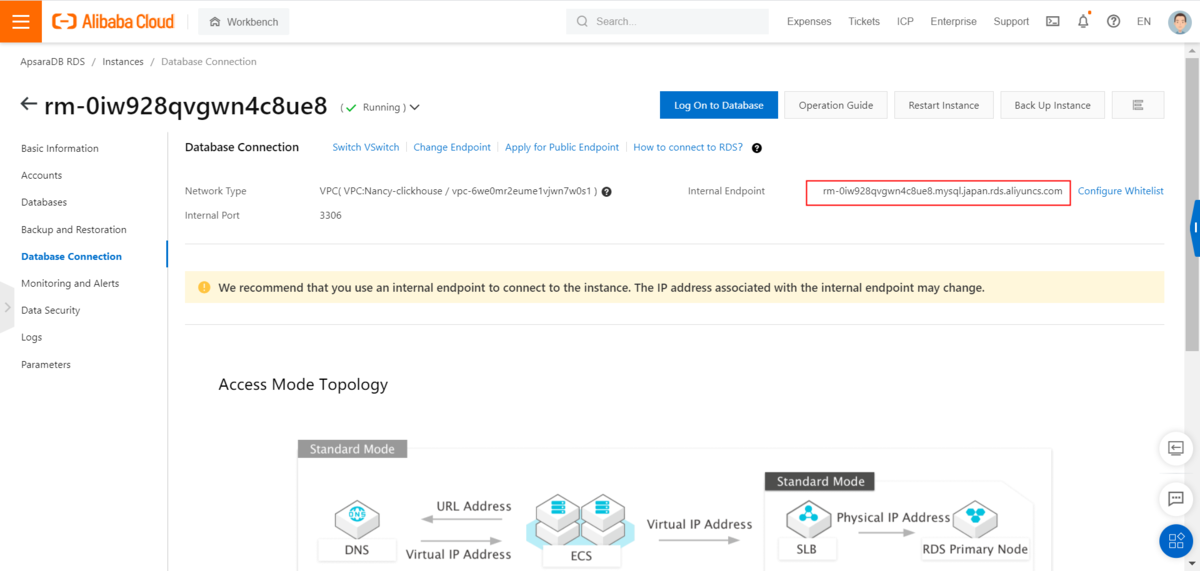Viewport: 1200px width, 571px height.
Task: Click the Access Mode Topology heading
Action: click(x=303, y=384)
